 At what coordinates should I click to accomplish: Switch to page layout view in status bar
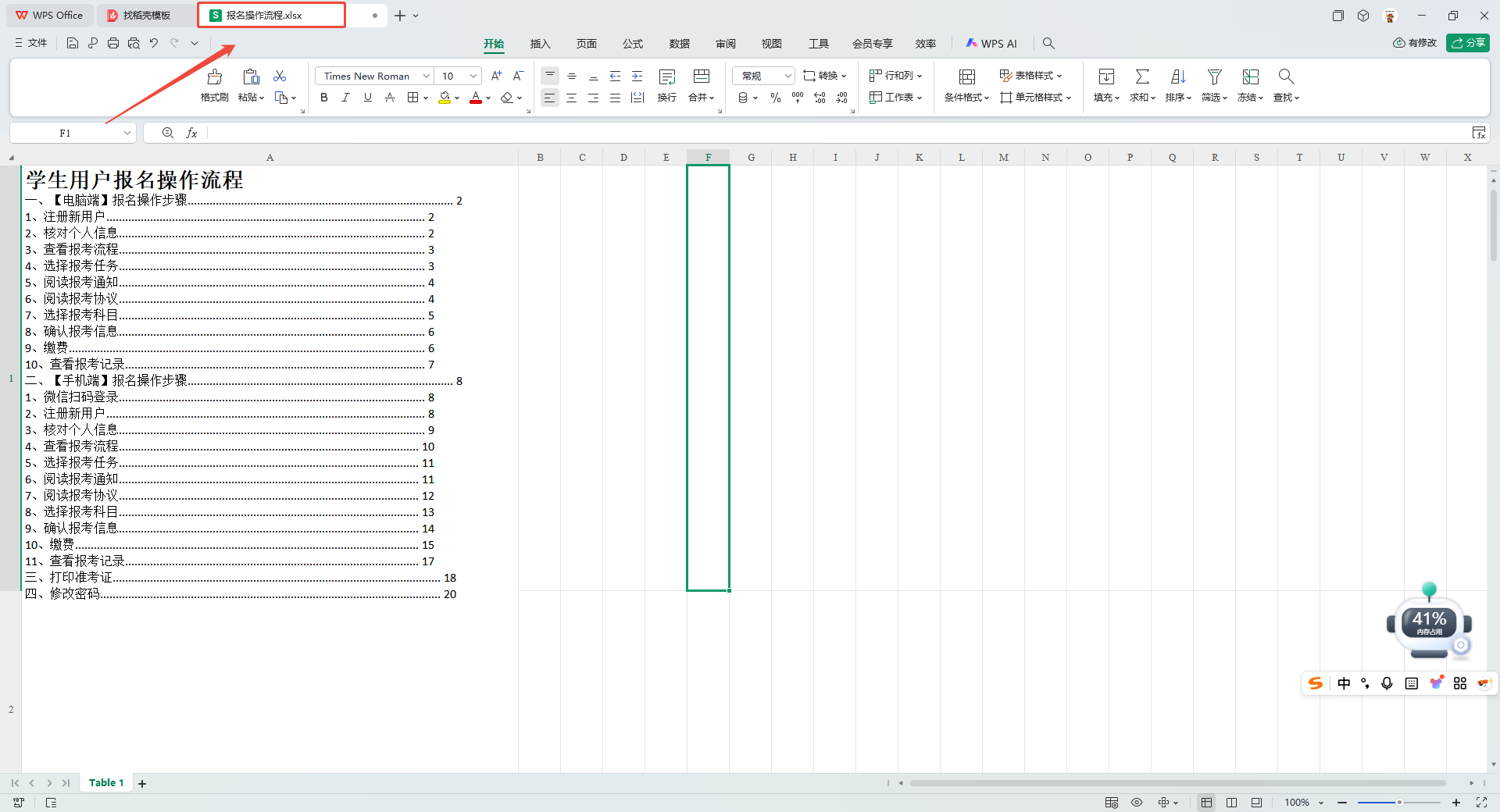click(x=1232, y=803)
